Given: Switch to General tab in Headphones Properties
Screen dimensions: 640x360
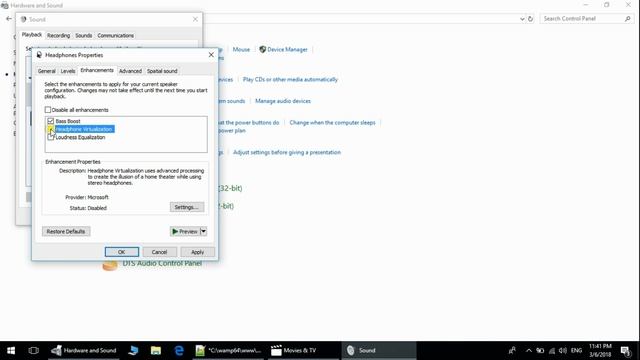Looking at the screenshot, I should point(47,71).
